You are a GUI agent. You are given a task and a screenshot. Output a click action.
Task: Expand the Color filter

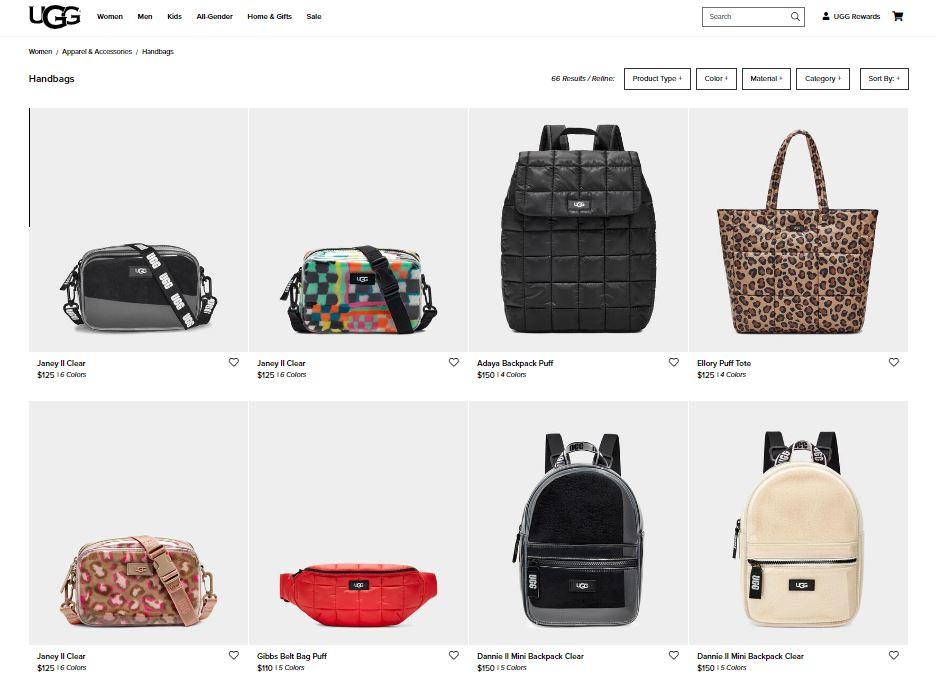(716, 79)
